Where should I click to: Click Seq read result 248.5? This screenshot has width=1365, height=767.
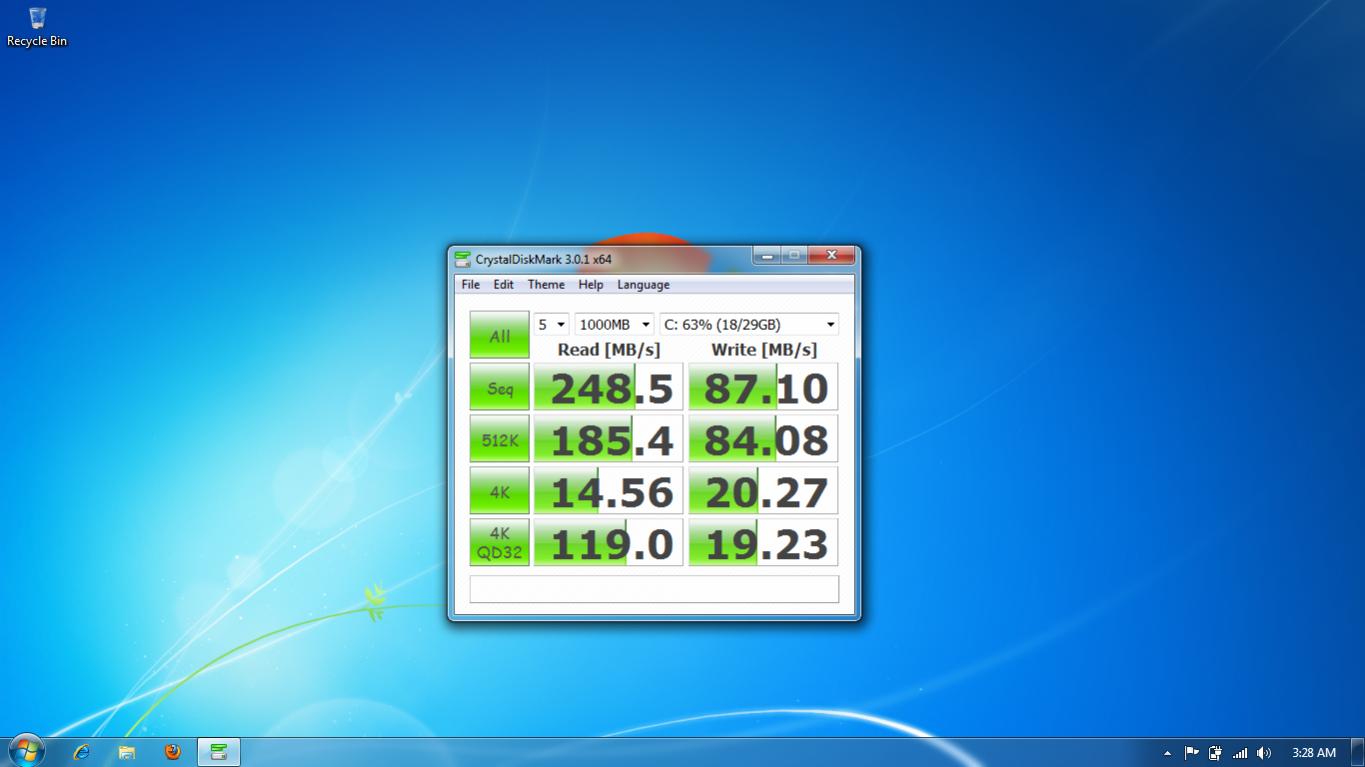click(608, 388)
